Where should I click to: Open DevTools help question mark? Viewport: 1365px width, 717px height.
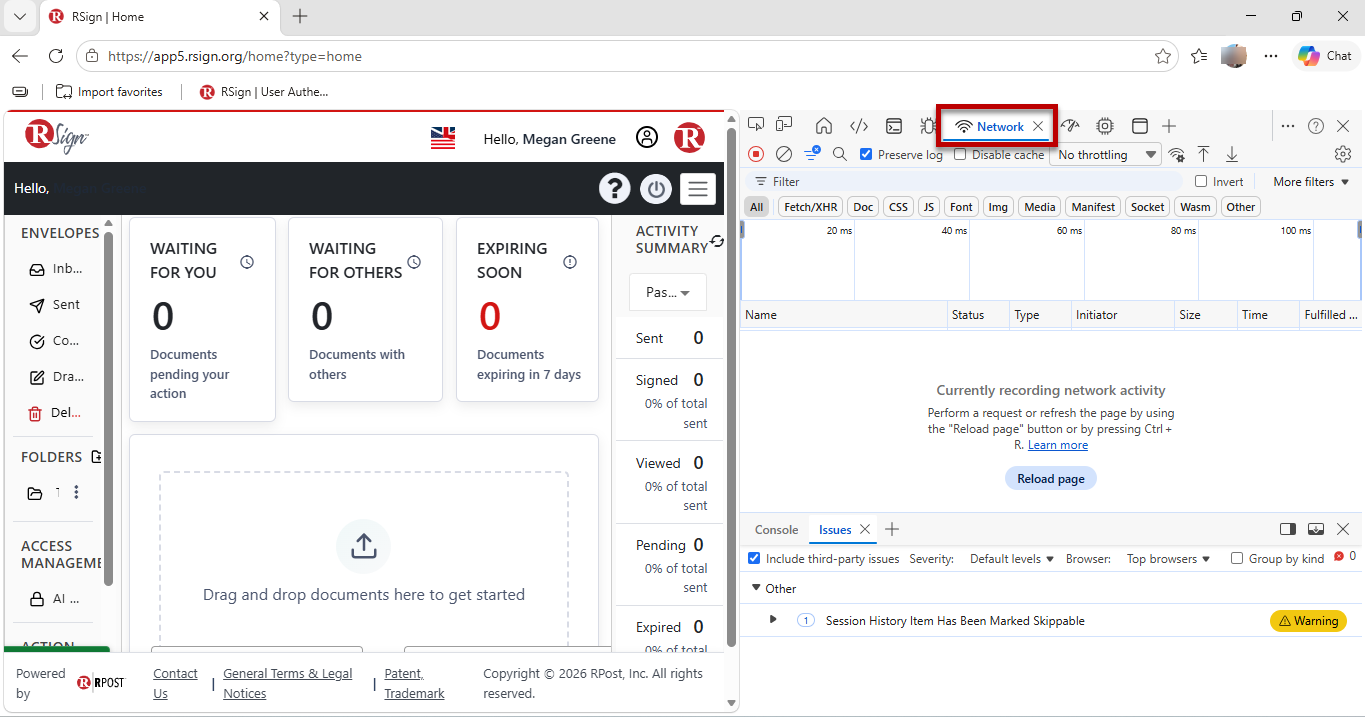click(1316, 126)
